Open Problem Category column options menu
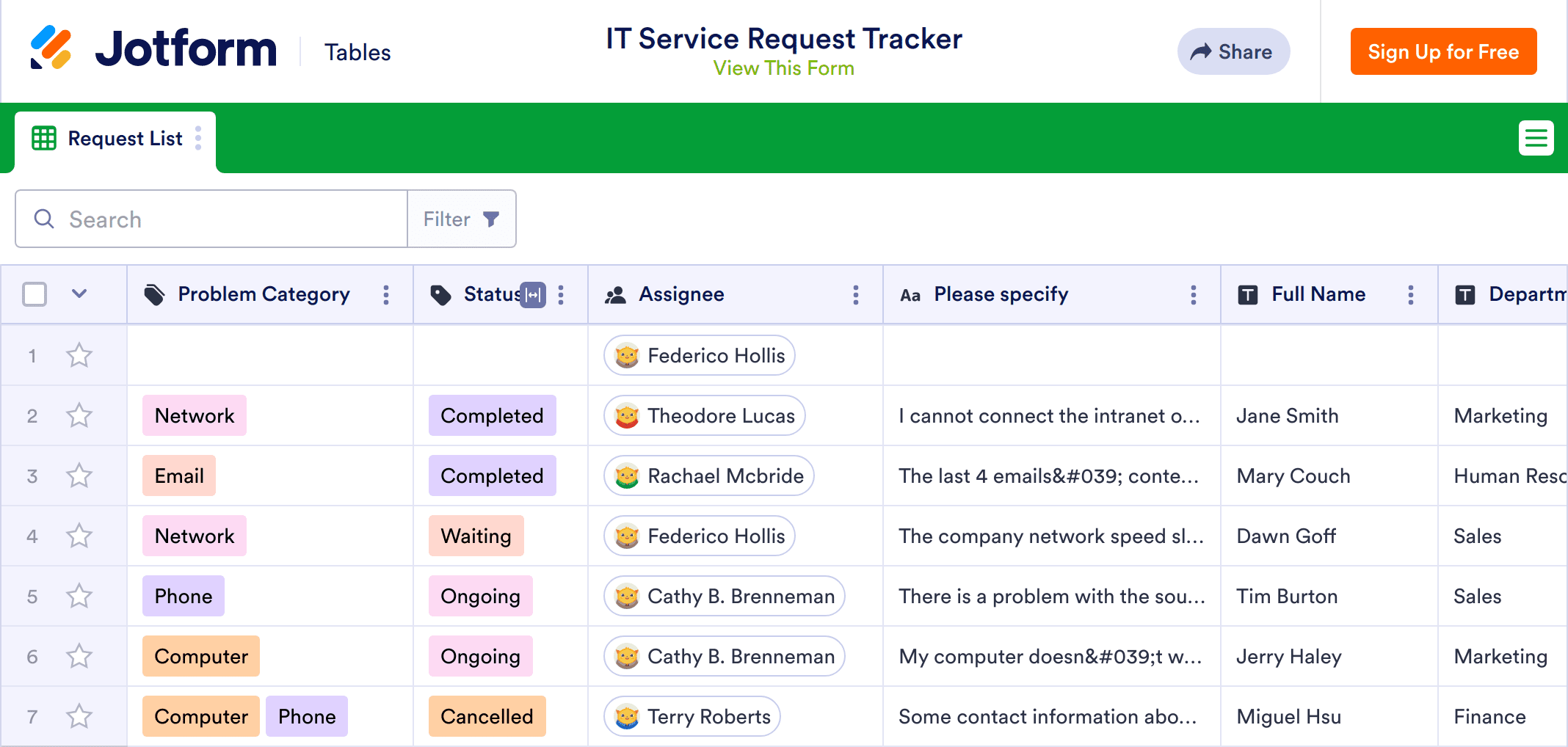 [x=386, y=295]
